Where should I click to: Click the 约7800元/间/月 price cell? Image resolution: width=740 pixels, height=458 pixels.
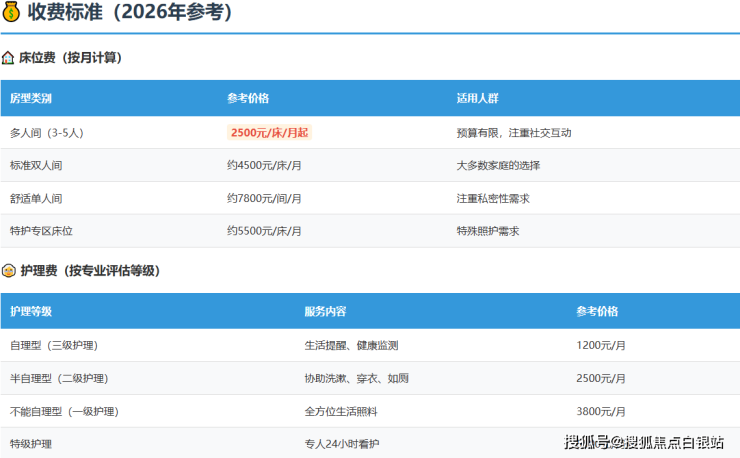pos(265,198)
